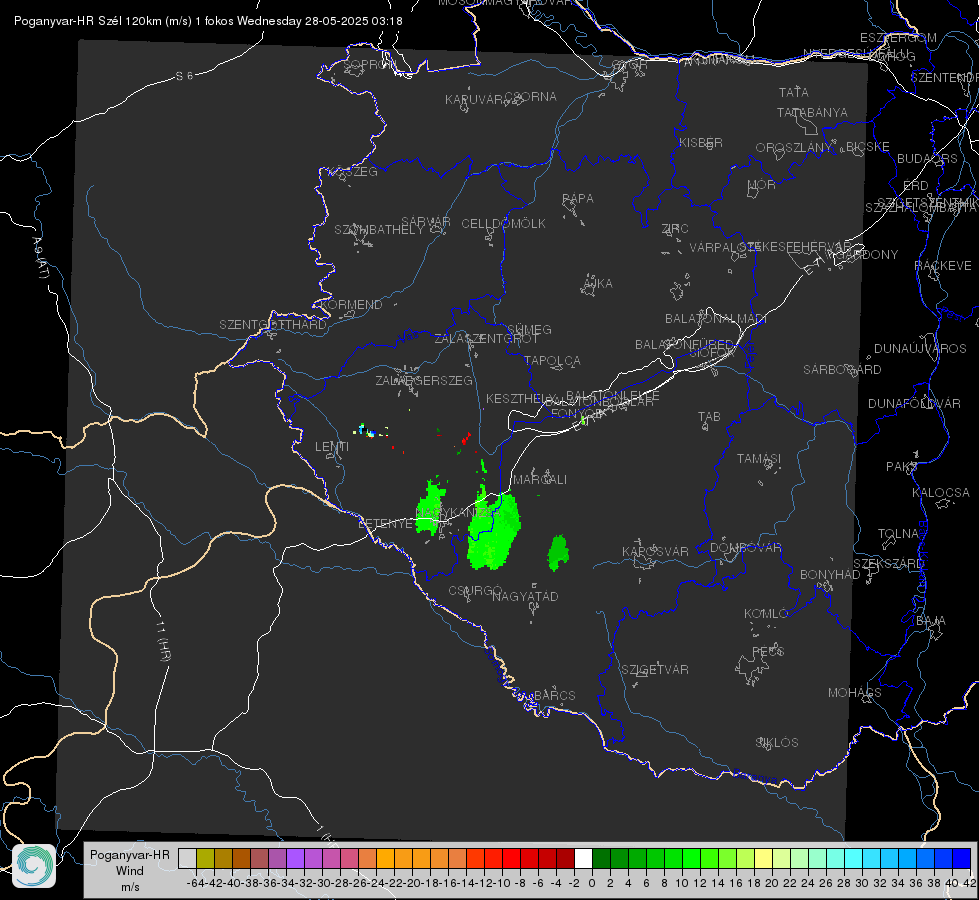Screen dimensions: 979x900
Task: Click the BONYHÁD label
Action: tap(830, 575)
